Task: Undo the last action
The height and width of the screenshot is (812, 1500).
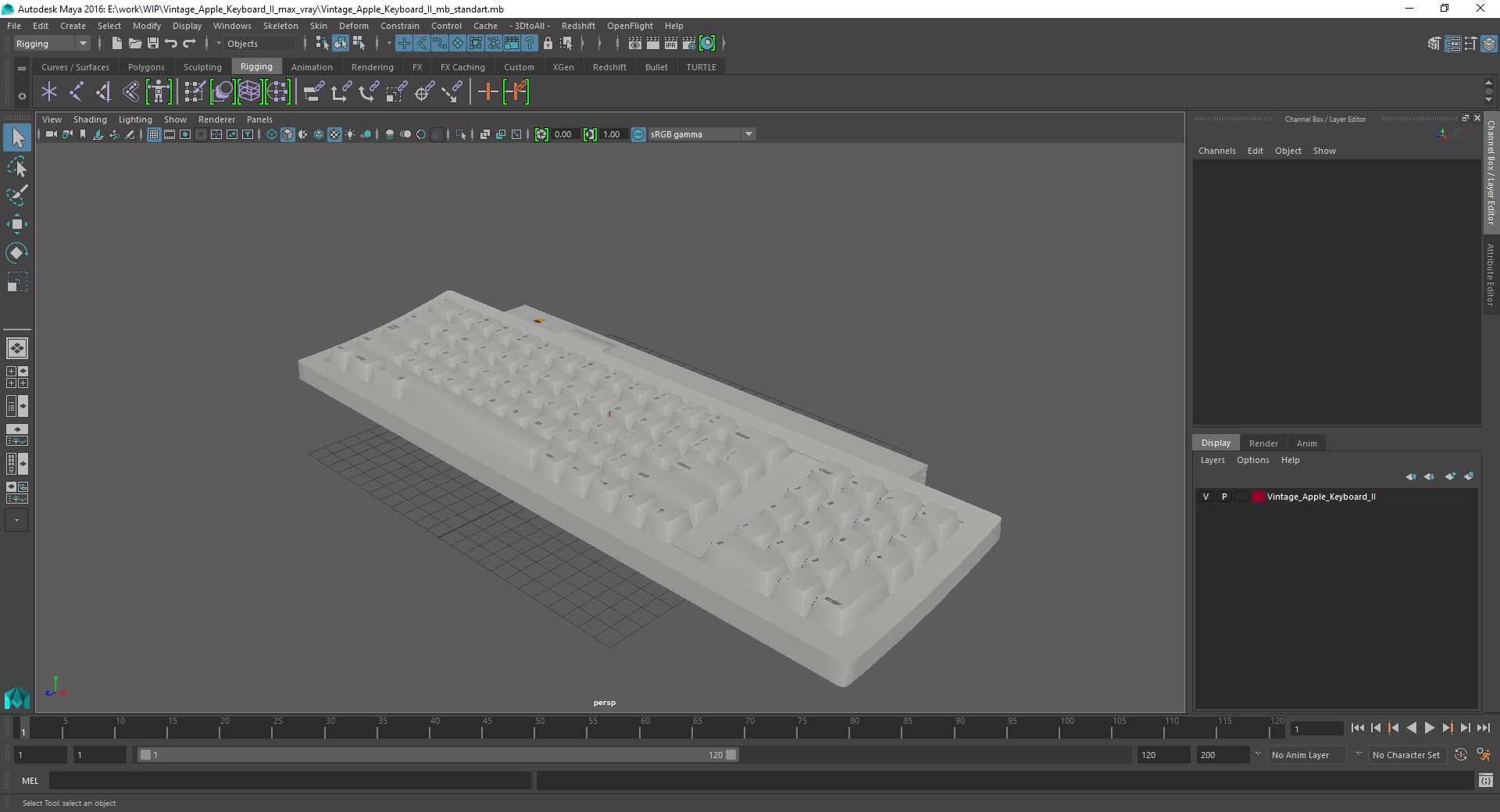Action: [x=170, y=44]
